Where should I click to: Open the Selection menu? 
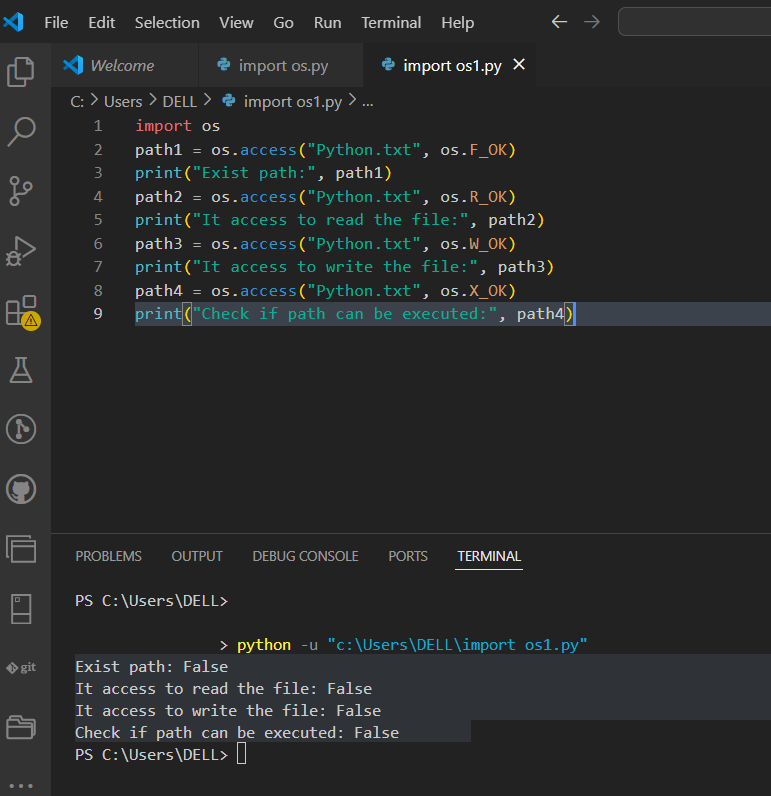167,23
